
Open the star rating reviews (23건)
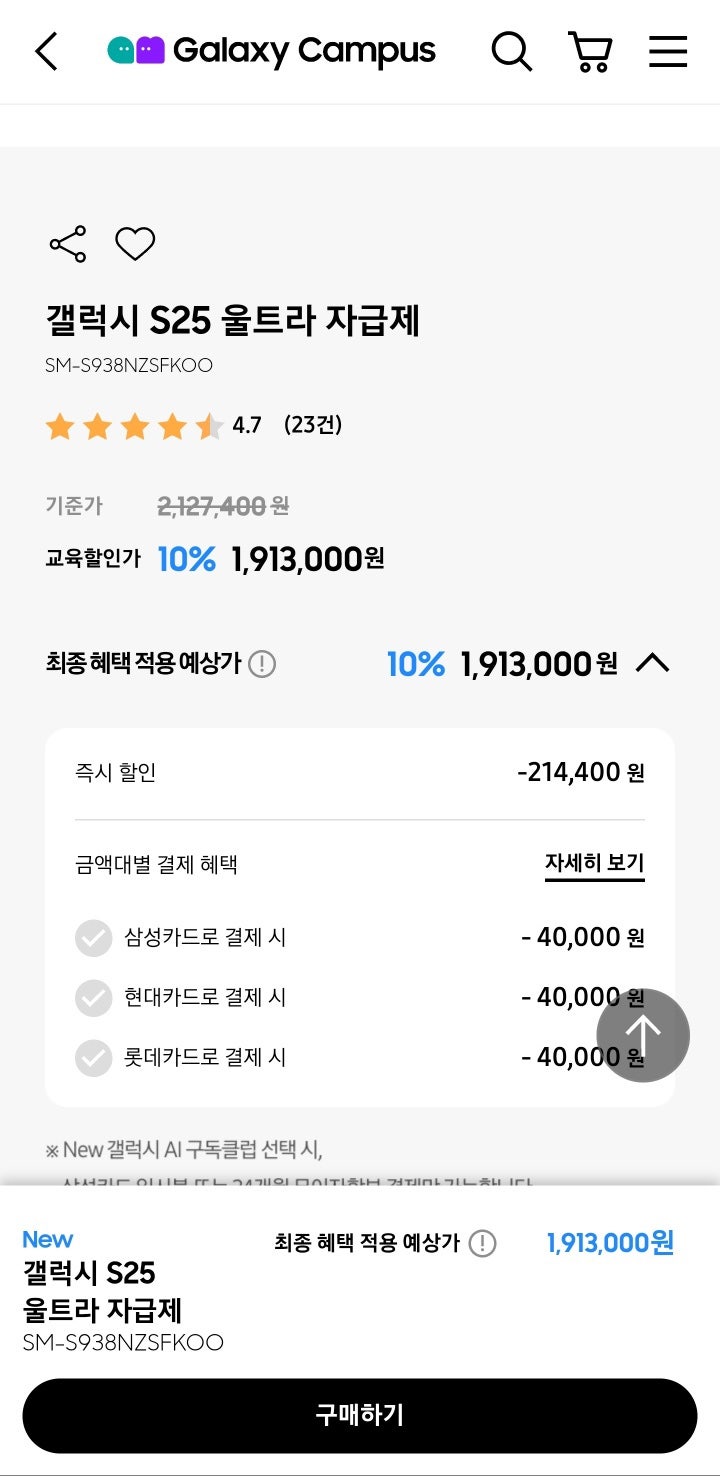click(x=312, y=425)
